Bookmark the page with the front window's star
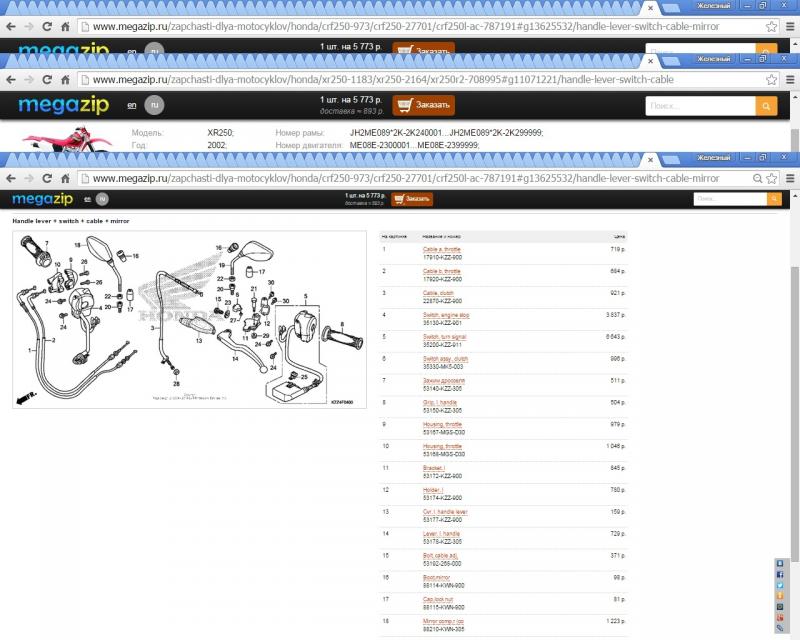Viewport: 800px width, 640px height. click(x=771, y=178)
